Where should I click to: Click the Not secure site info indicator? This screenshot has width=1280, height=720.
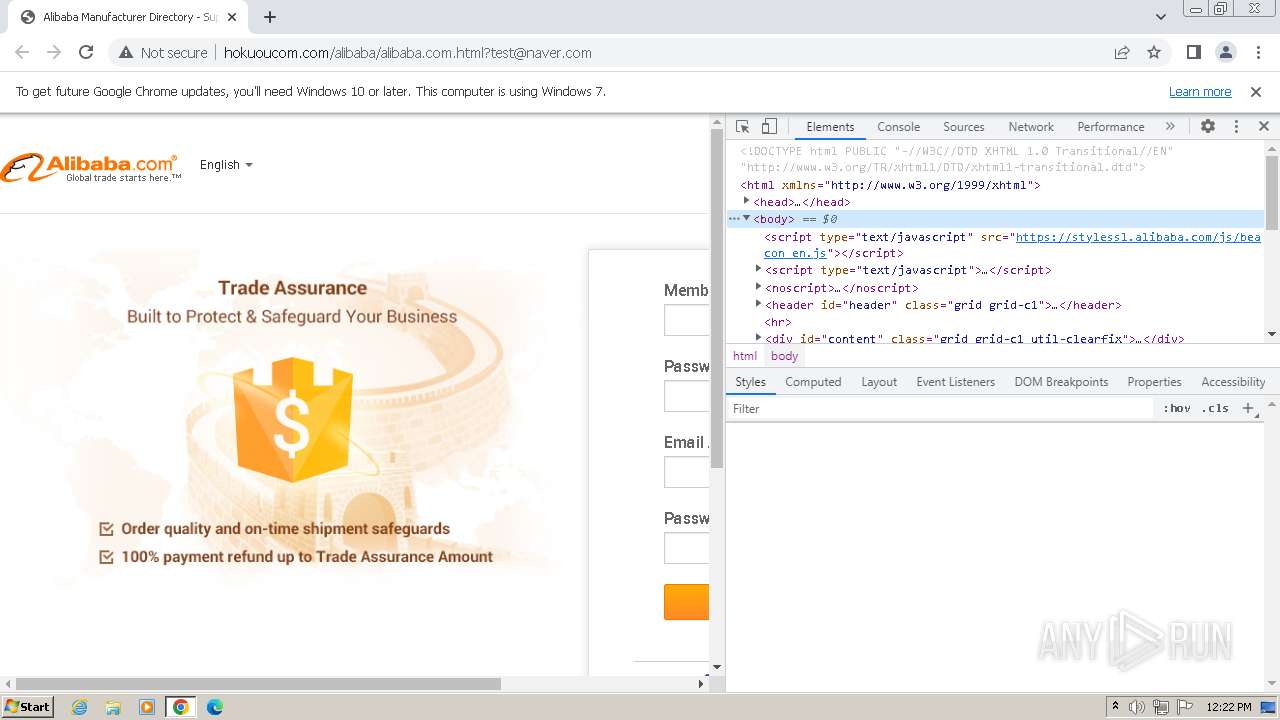[163, 52]
